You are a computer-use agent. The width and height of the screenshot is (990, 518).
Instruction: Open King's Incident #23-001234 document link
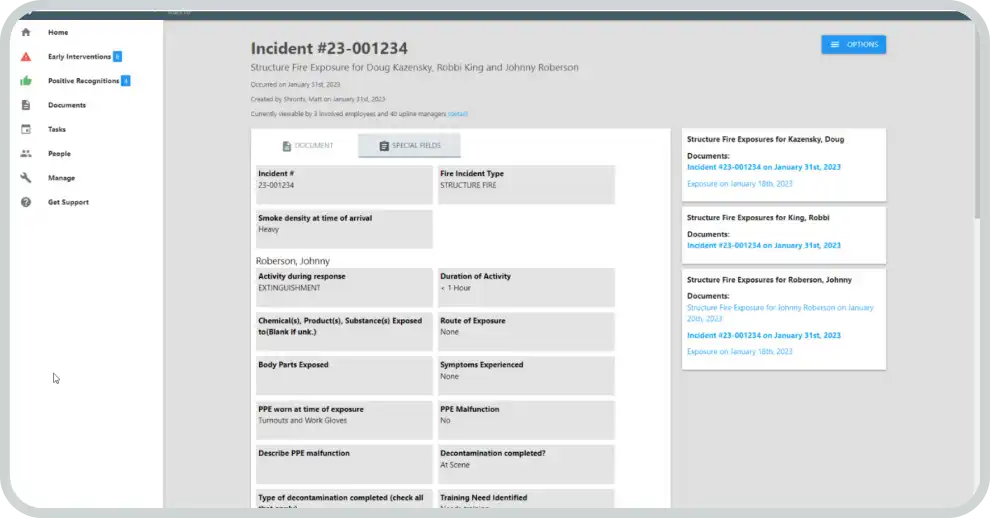763,245
